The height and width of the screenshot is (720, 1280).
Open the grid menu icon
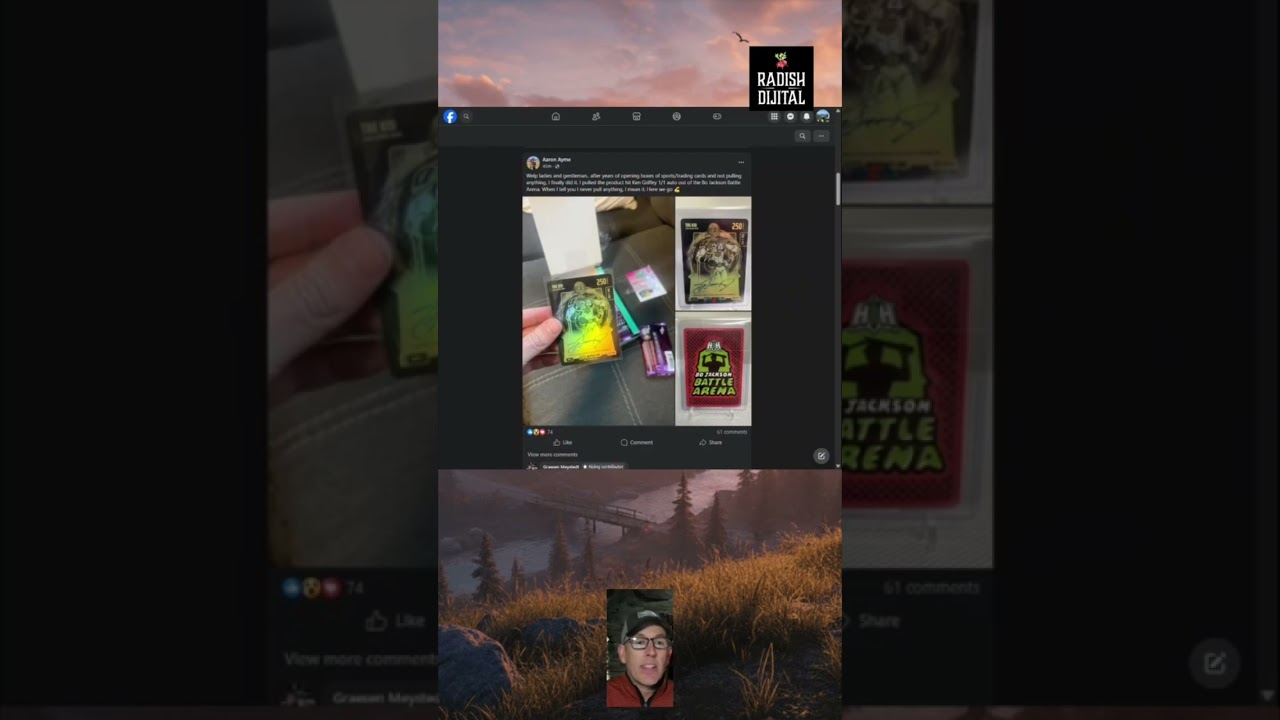point(774,117)
